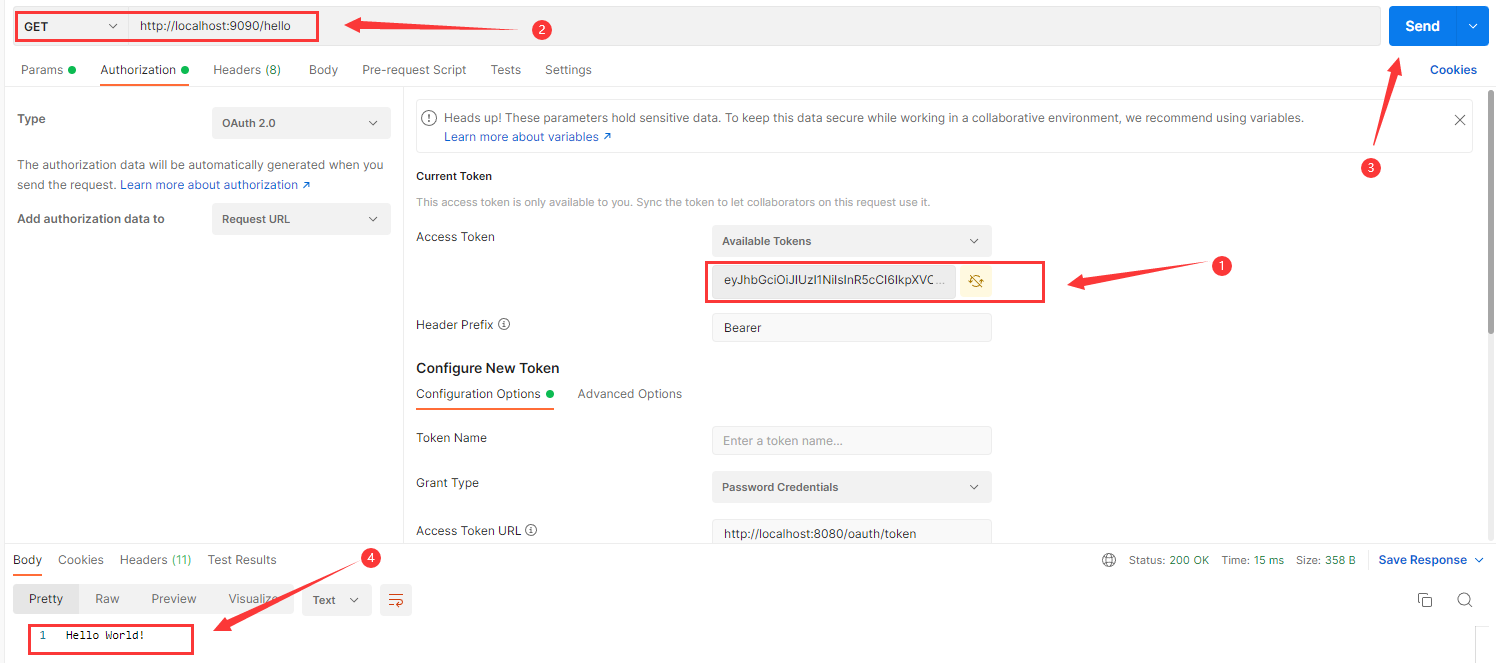Switch to the request Body tab
The height and width of the screenshot is (663, 1496).
[x=323, y=70]
